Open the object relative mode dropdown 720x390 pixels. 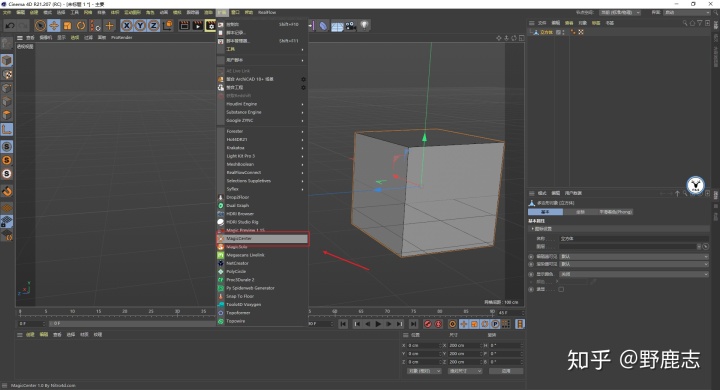[x=424, y=371]
